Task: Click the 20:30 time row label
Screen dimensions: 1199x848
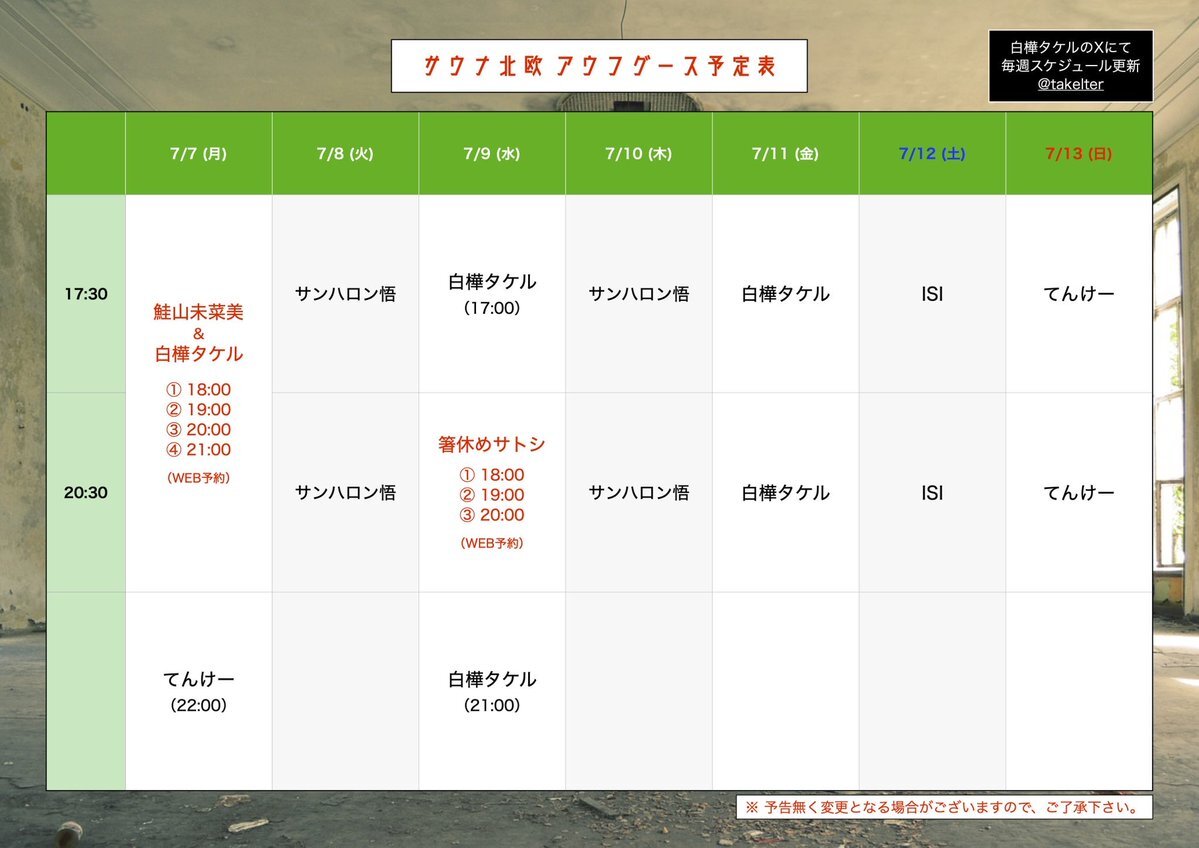Action: click(86, 492)
